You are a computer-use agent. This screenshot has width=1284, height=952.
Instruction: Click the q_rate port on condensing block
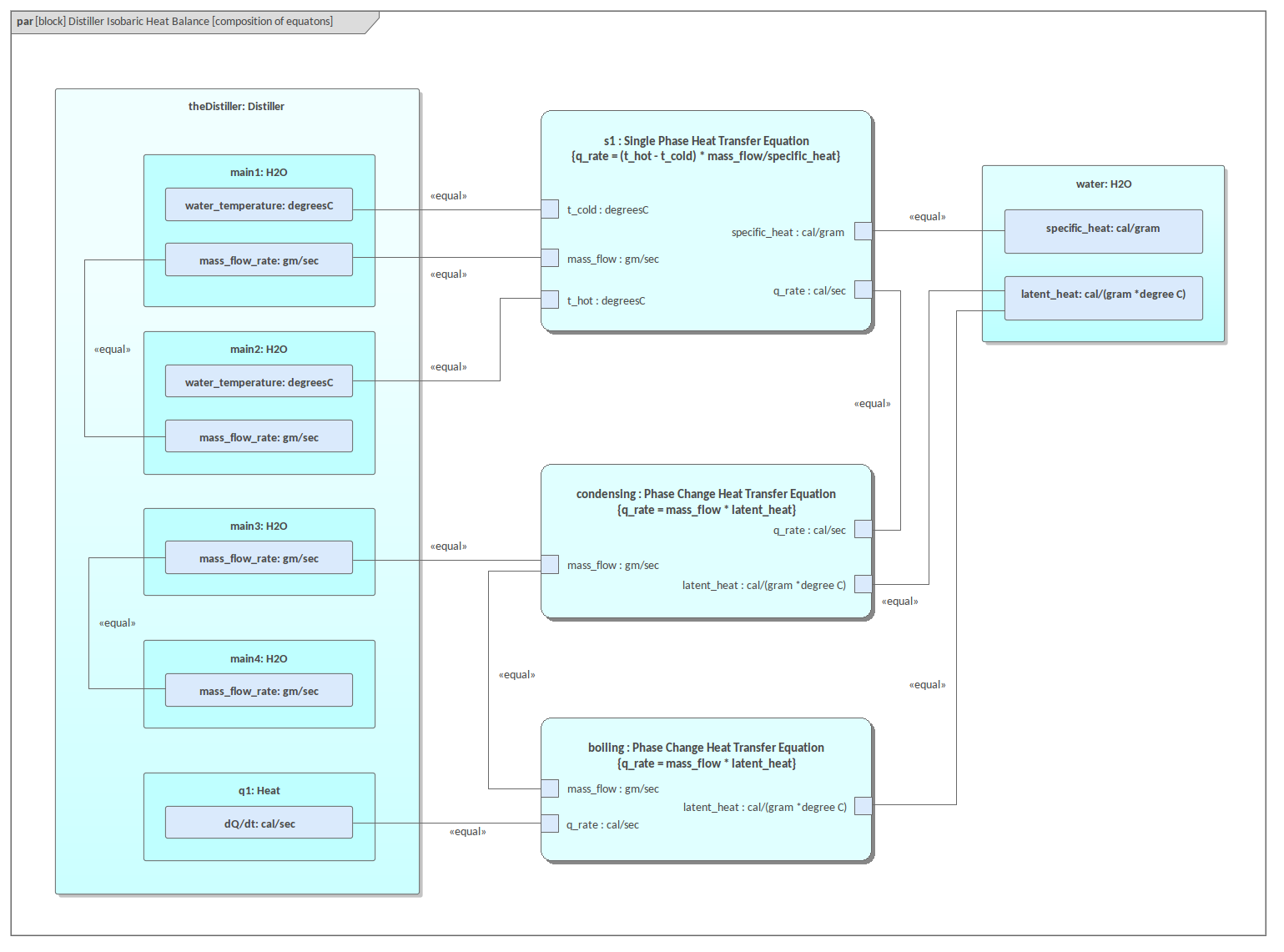(x=864, y=529)
